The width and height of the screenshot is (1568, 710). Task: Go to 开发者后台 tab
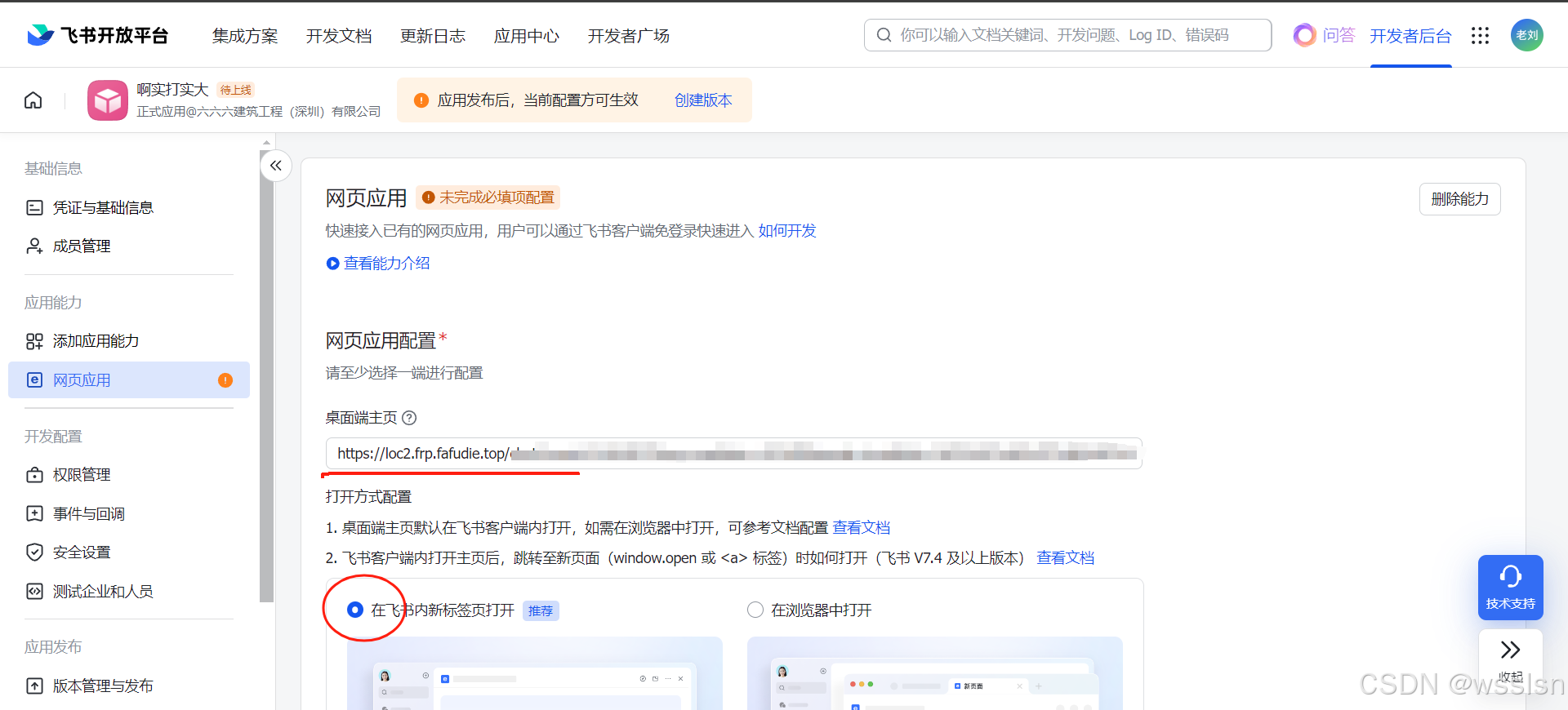click(1410, 36)
